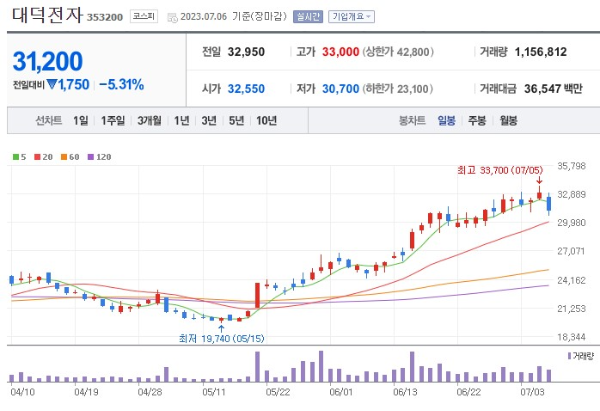Click the 시가 value 32,550

pos(246,89)
